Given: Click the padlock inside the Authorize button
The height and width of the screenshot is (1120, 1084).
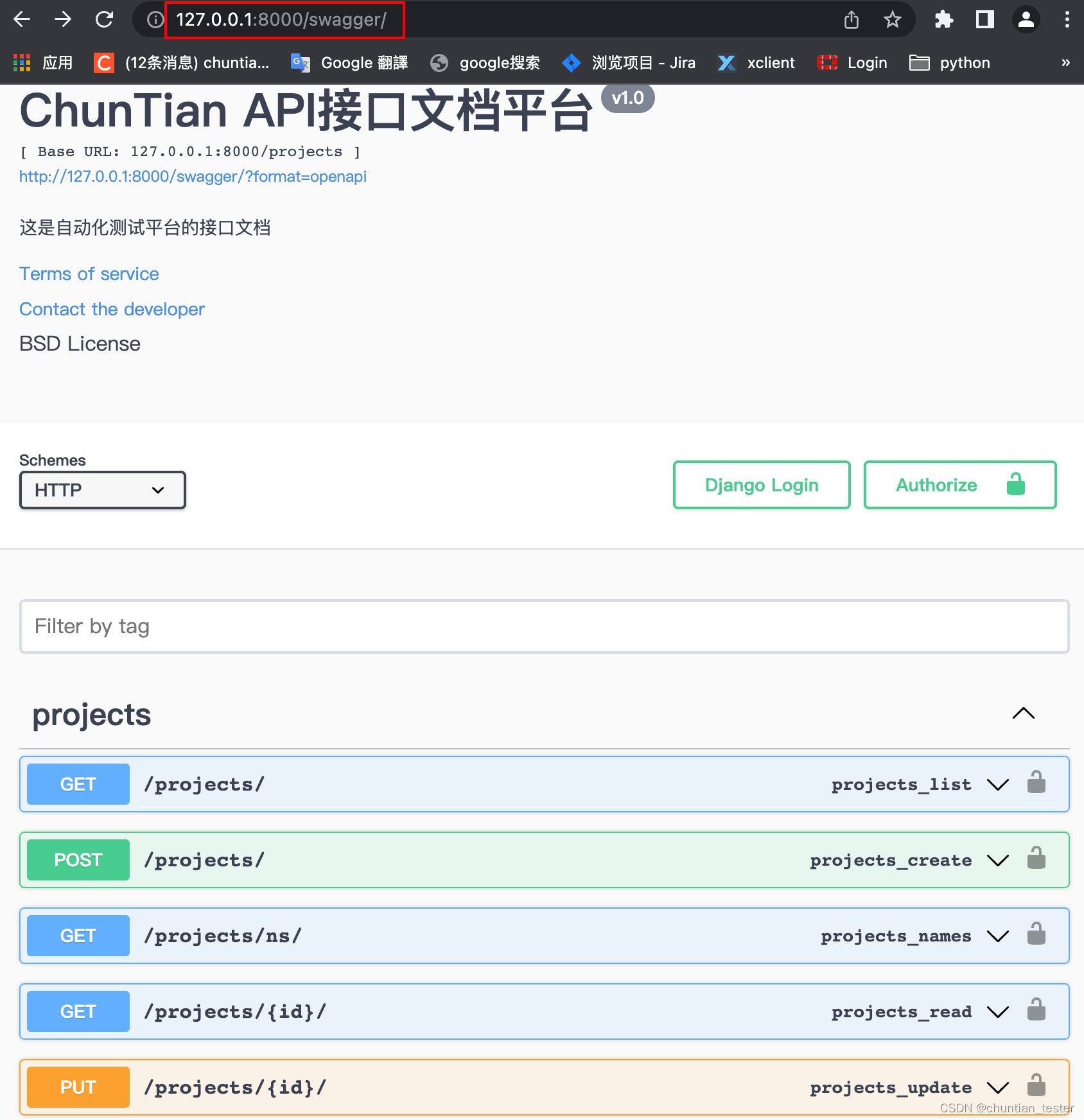Looking at the screenshot, I should (x=1015, y=485).
